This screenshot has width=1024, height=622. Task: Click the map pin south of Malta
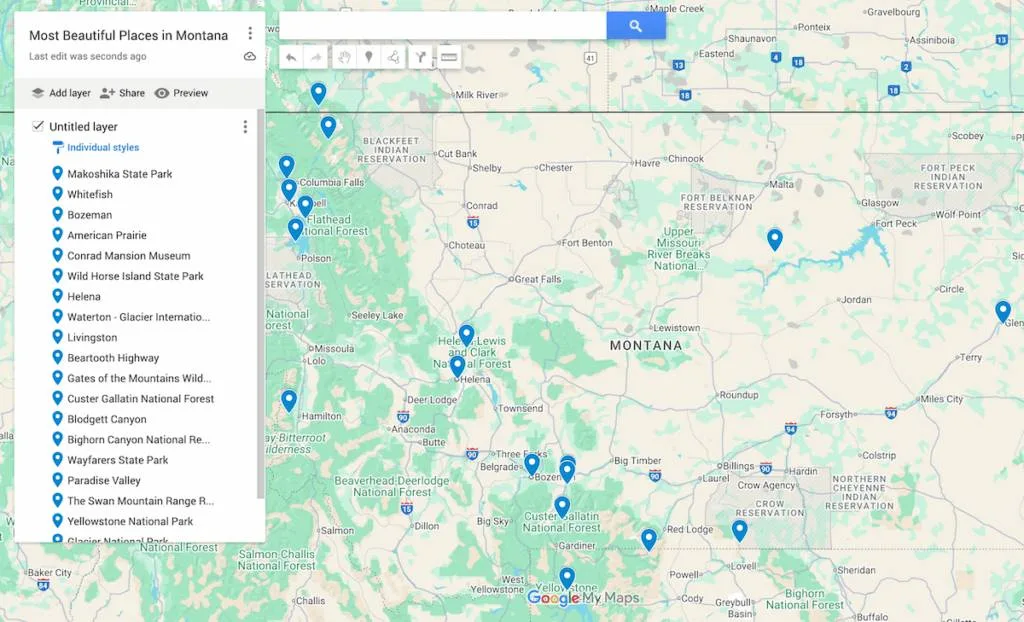775,240
